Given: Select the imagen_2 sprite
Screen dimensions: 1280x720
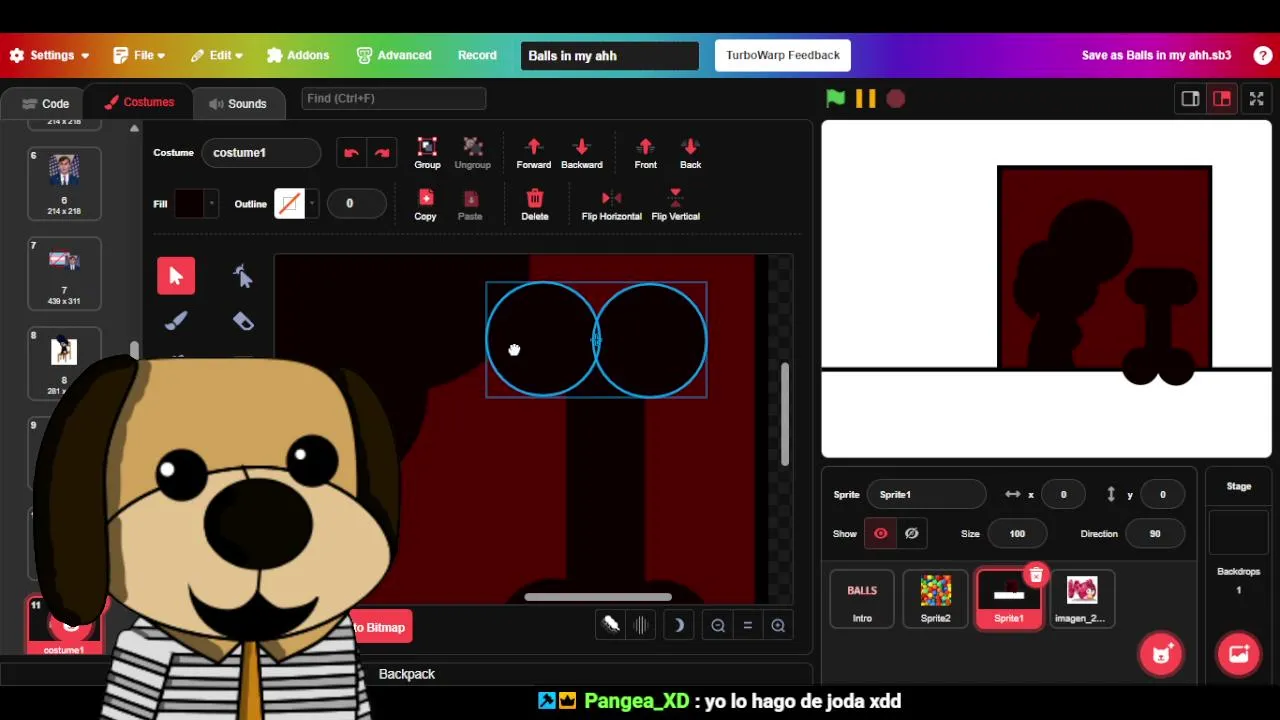Looking at the screenshot, I should pyautogui.click(x=1081, y=599).
